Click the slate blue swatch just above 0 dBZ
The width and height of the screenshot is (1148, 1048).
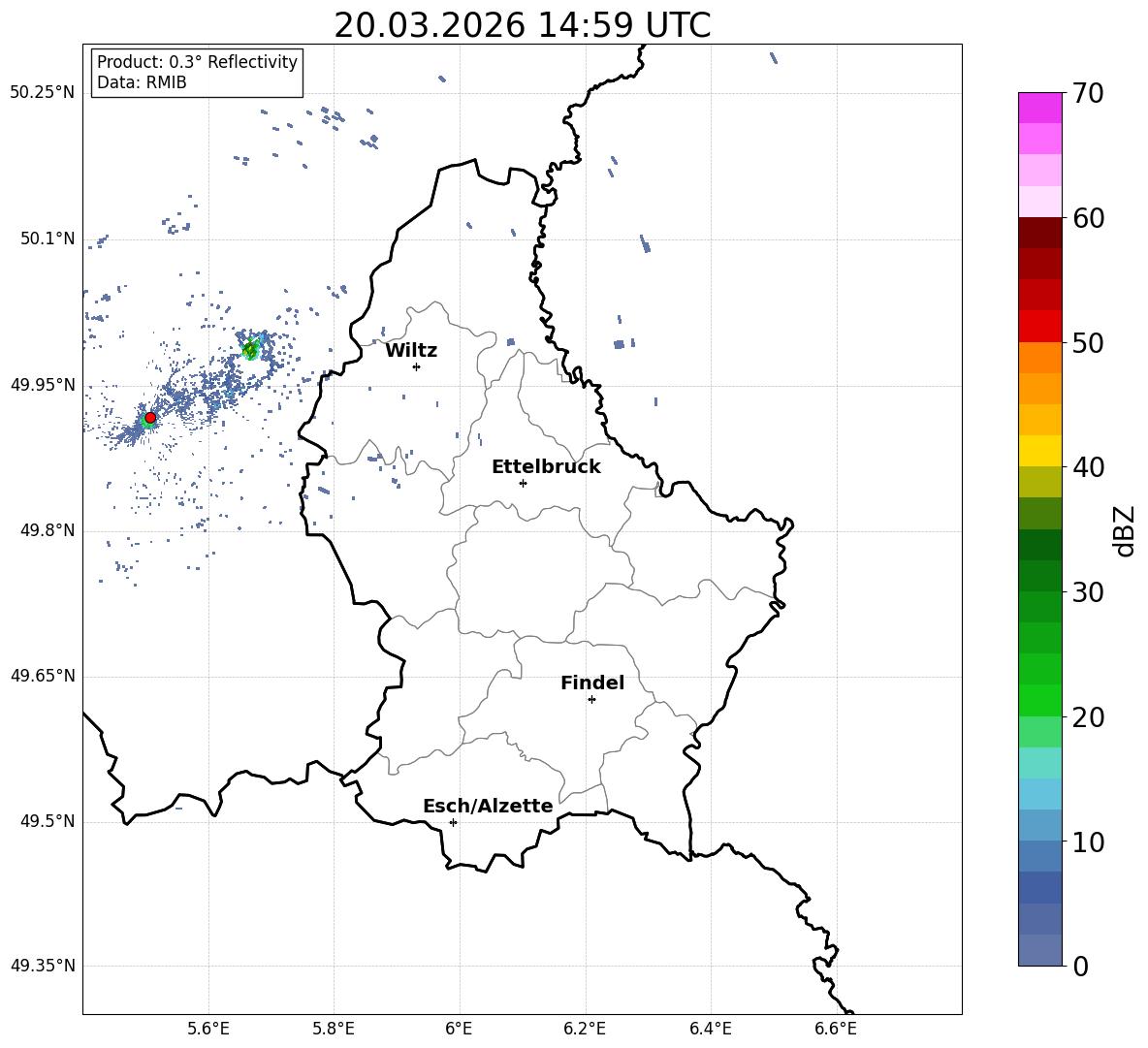click(x=1039, y=950)
